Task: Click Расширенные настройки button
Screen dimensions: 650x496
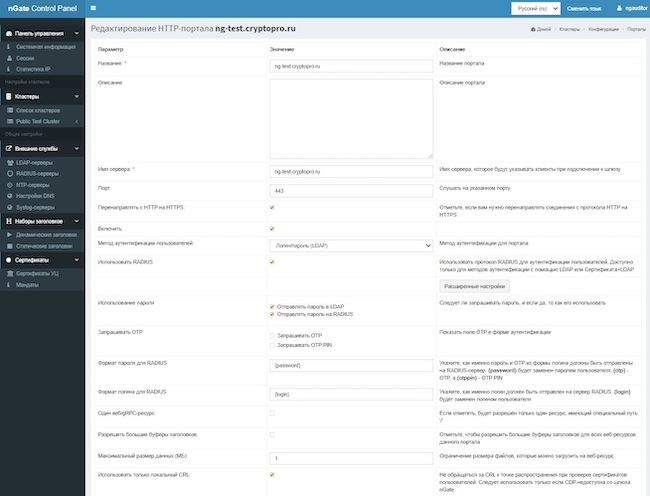Action: pos(475,286)
